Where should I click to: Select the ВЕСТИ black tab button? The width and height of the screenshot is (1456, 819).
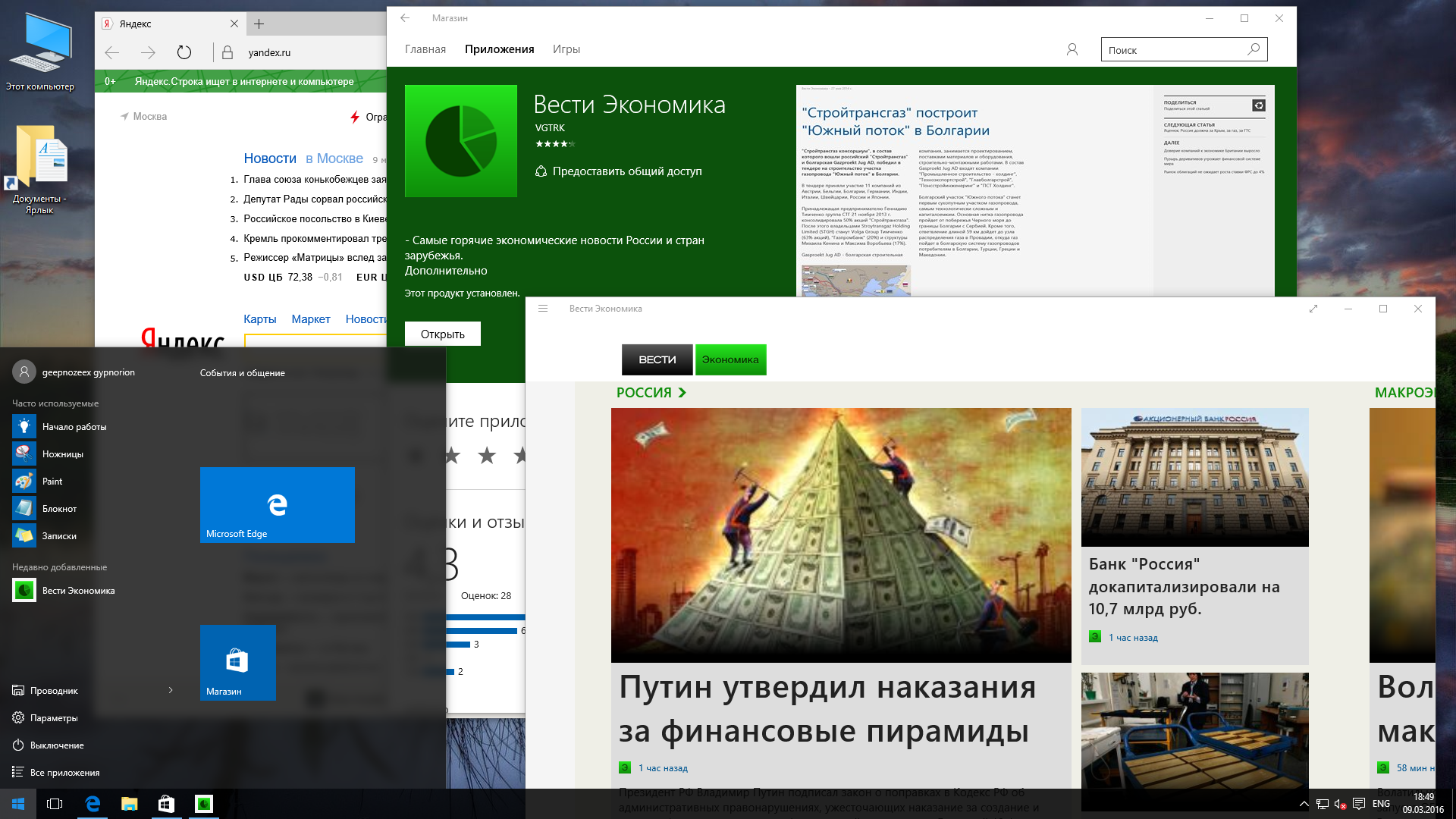[657, 359]
